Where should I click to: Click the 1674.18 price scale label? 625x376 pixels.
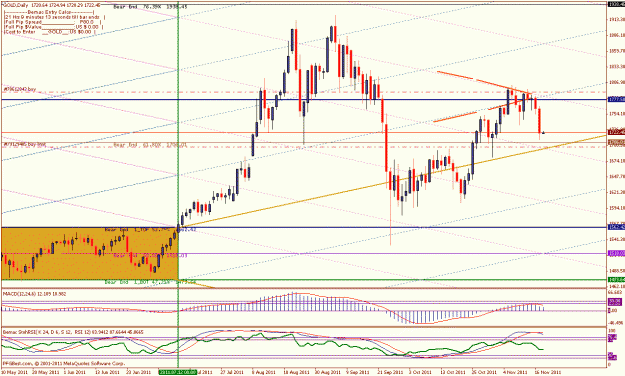point(617,161)
